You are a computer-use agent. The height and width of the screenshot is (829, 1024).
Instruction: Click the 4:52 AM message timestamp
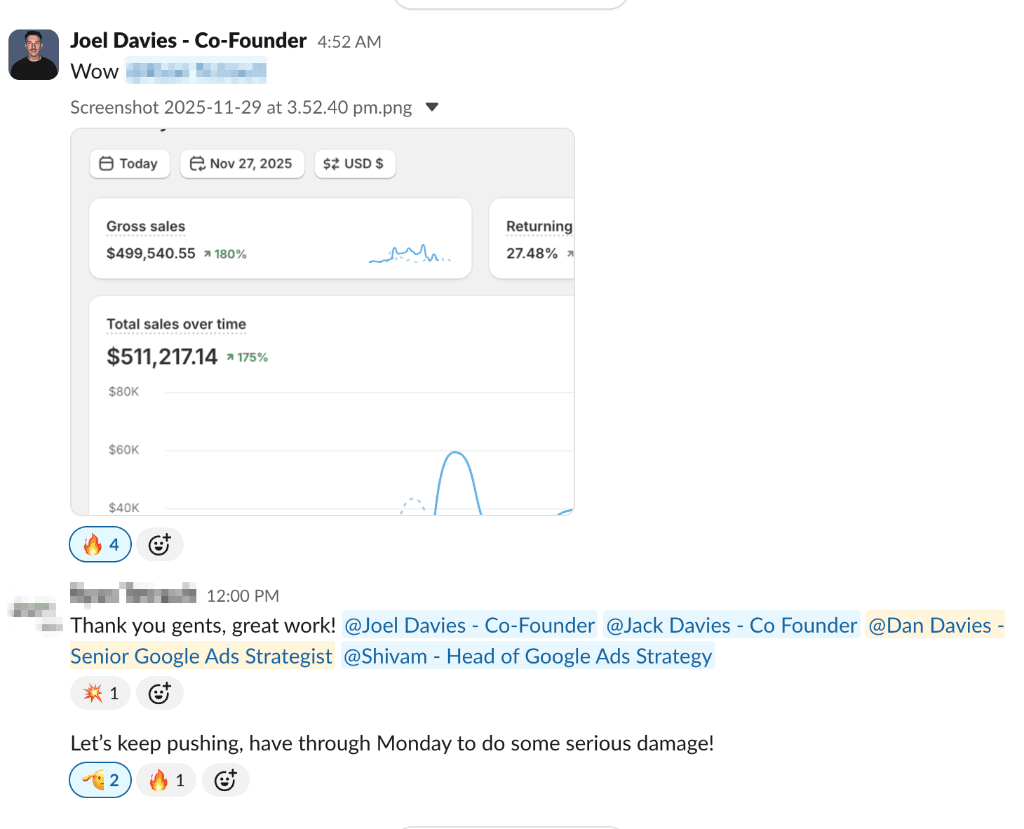tap(349, 41)
